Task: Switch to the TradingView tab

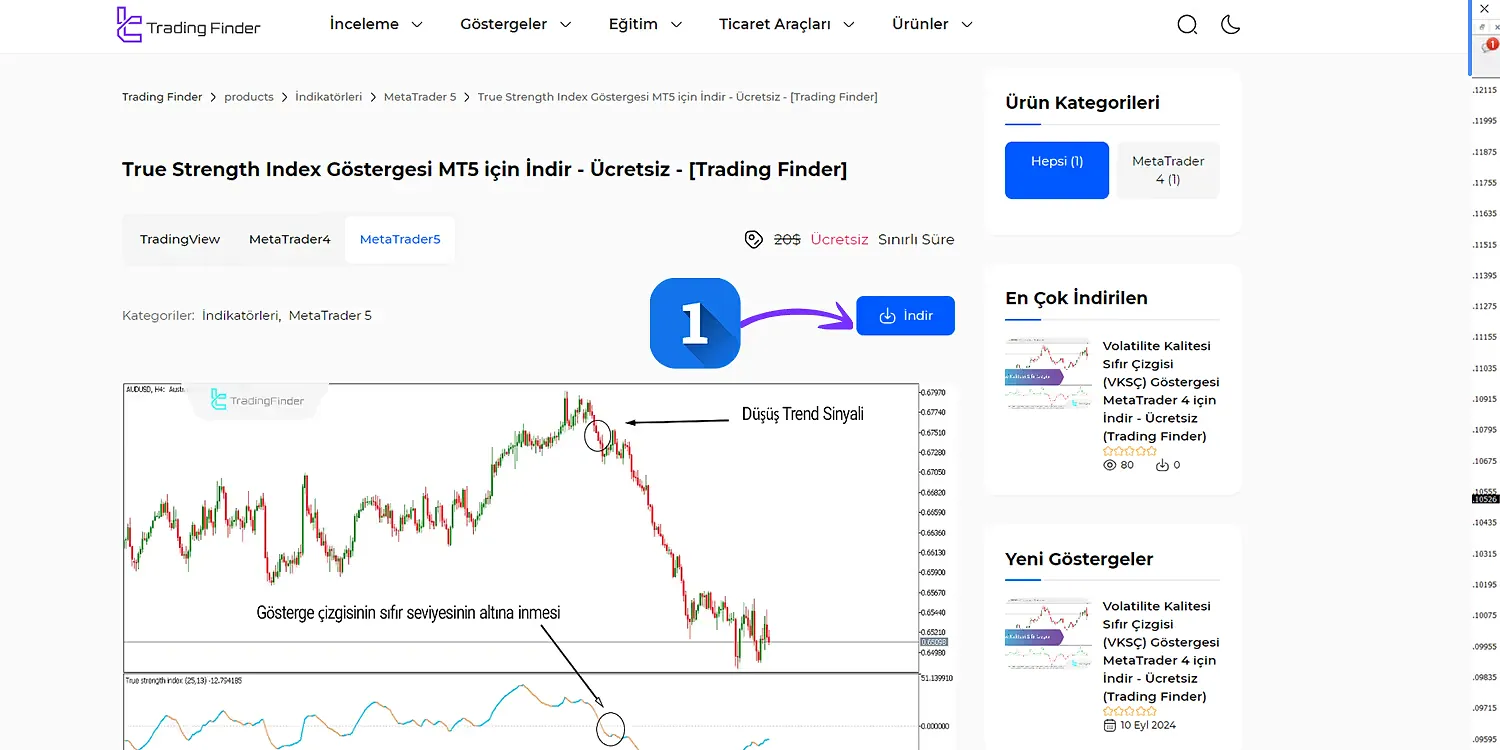Action: pos(180,239)
